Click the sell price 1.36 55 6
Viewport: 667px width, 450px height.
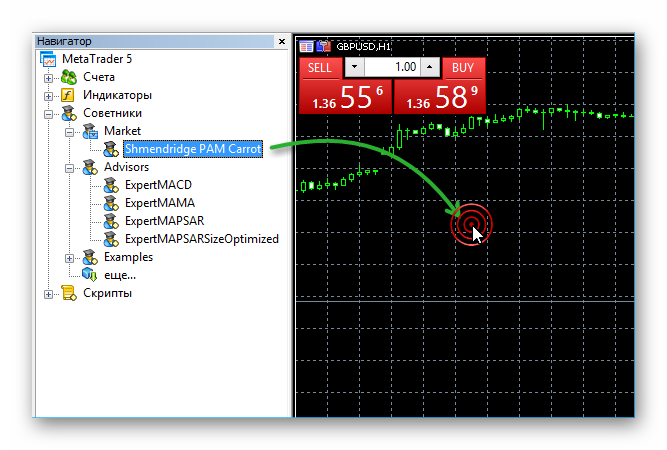(345, 97)
